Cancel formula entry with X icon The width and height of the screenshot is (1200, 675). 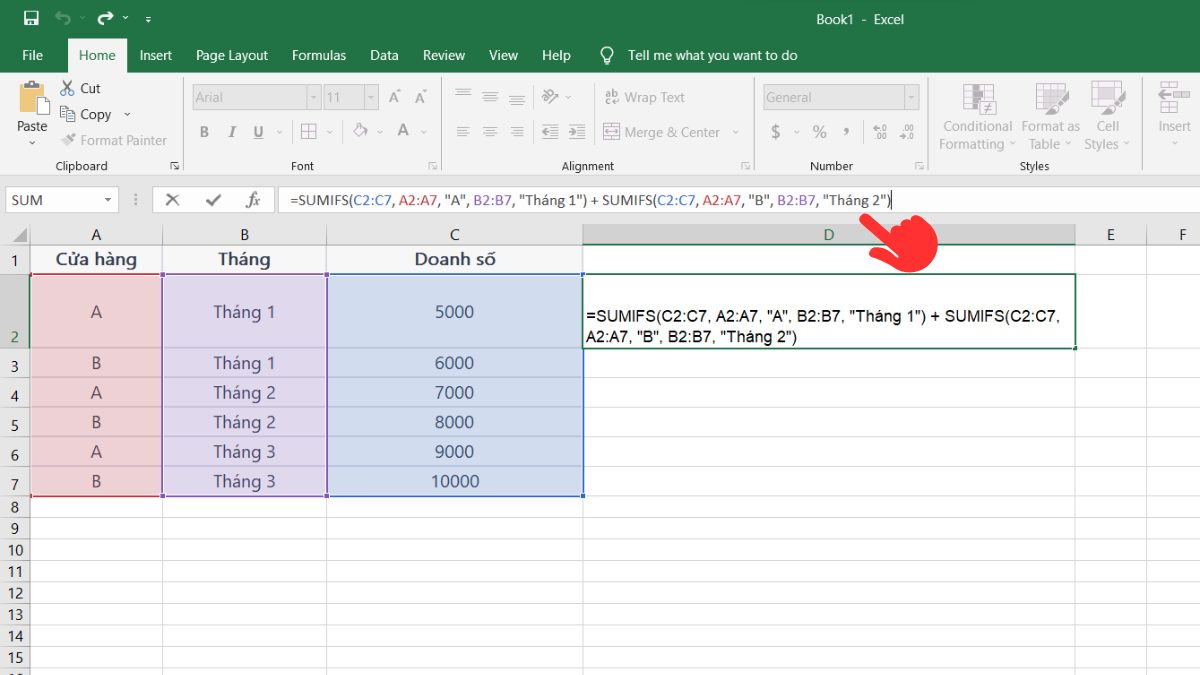pos(172,200)
